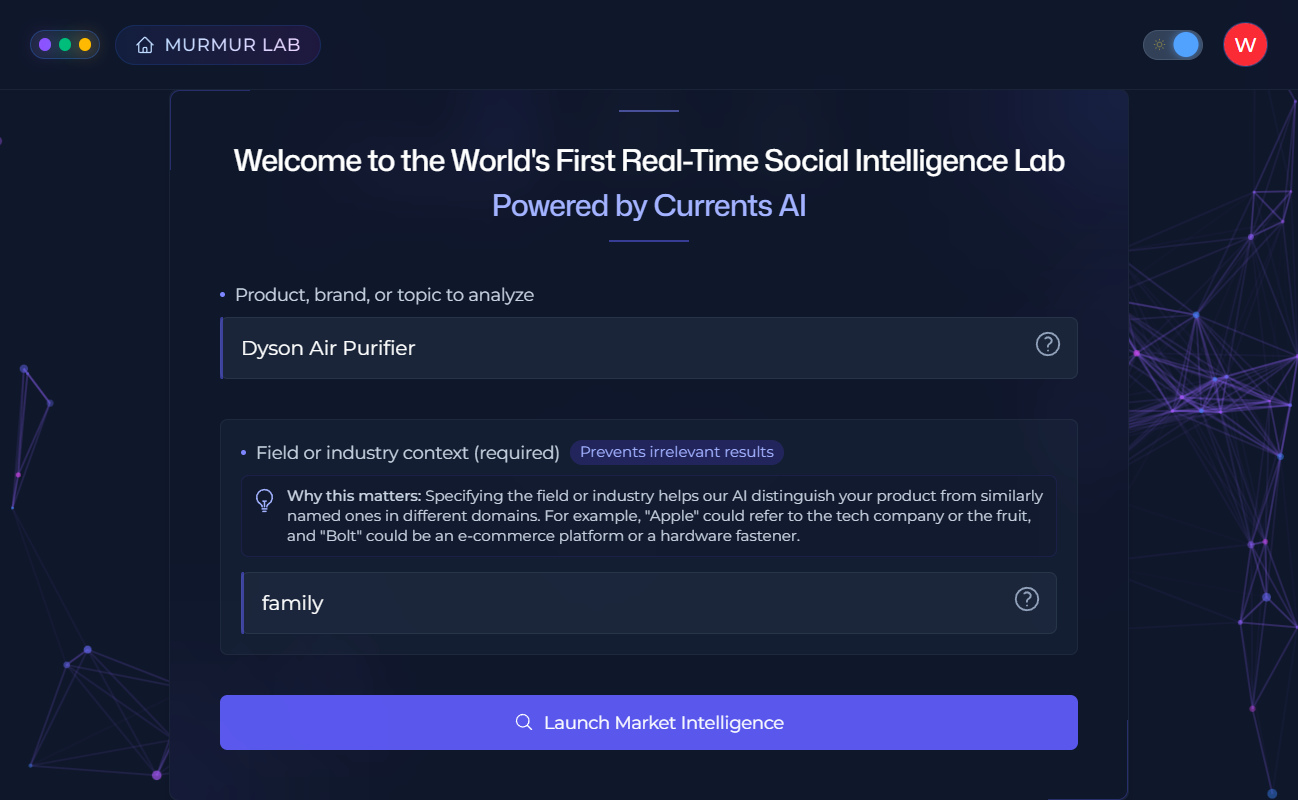The width and height of the screenshot is (1298, 800).
Task: Click the Powered by Currents AI heading
Action: coord(649,206)
